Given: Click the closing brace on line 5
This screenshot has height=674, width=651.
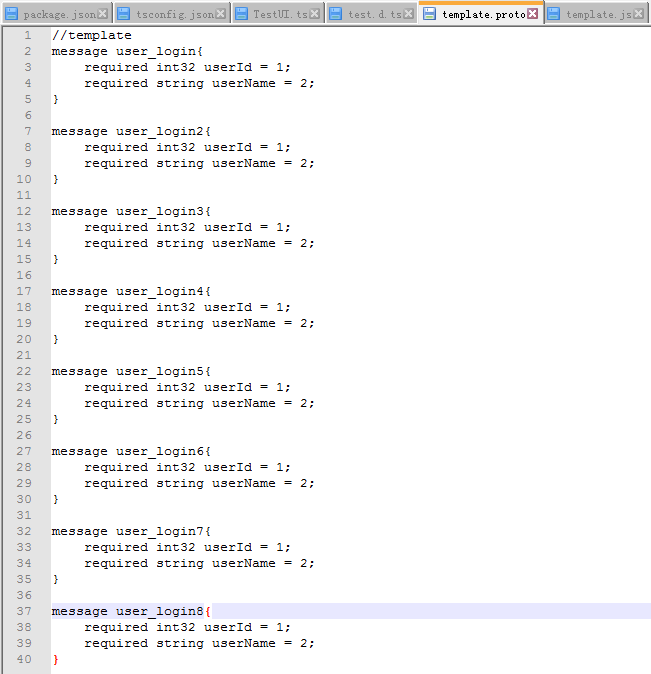Looking at the screenshot, I should (x=55, y=99).
